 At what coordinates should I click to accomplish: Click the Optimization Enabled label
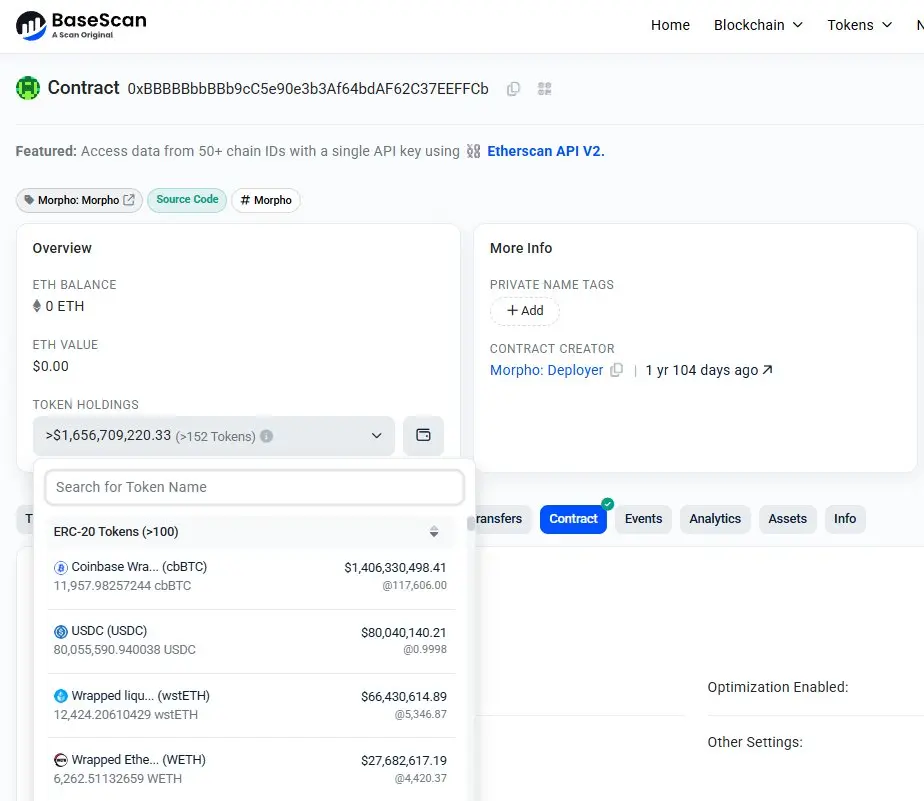778,687
